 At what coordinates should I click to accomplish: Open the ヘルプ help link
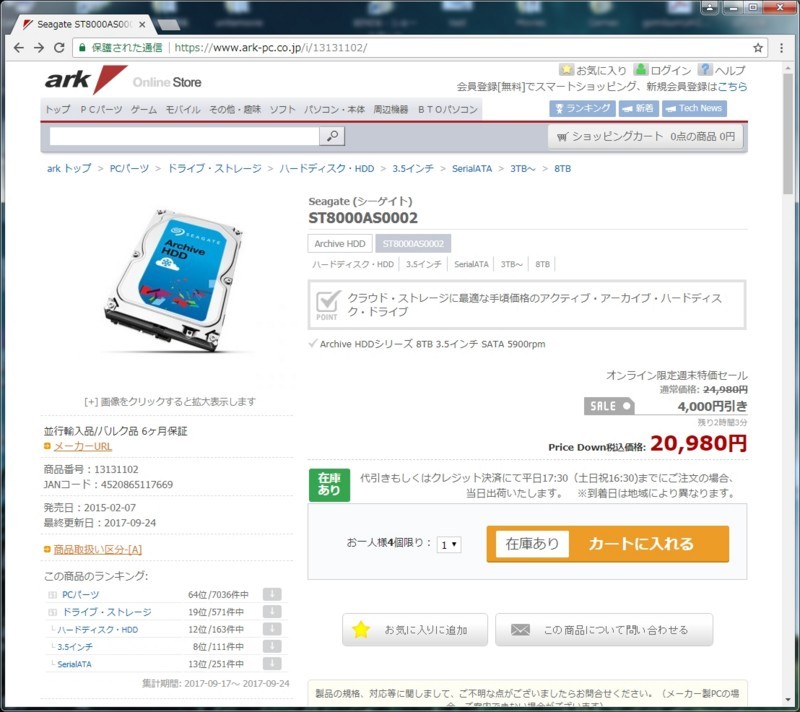722,70
